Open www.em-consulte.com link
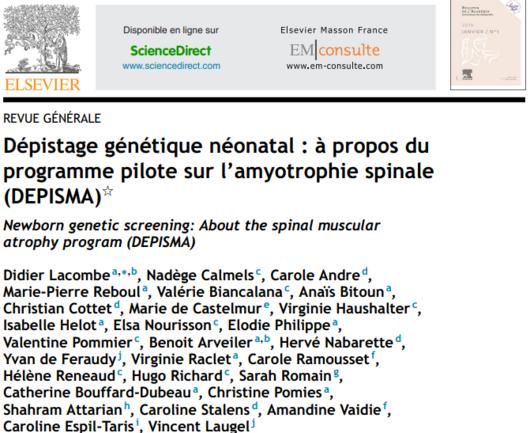Viewport: 530px width, 433px height. pyautogui.click(x=335, y=66)
